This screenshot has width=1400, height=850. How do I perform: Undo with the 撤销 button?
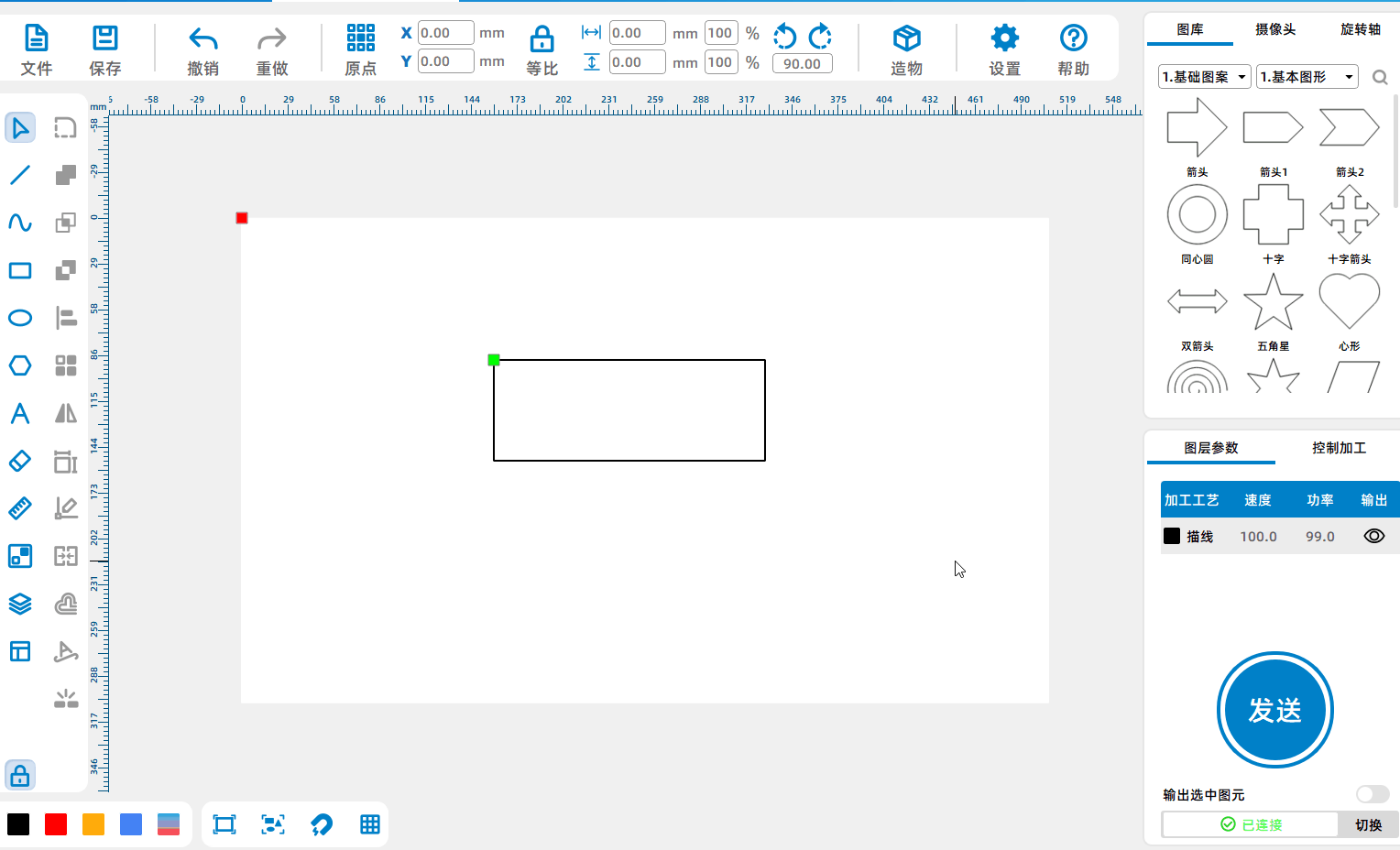point(202,49)
